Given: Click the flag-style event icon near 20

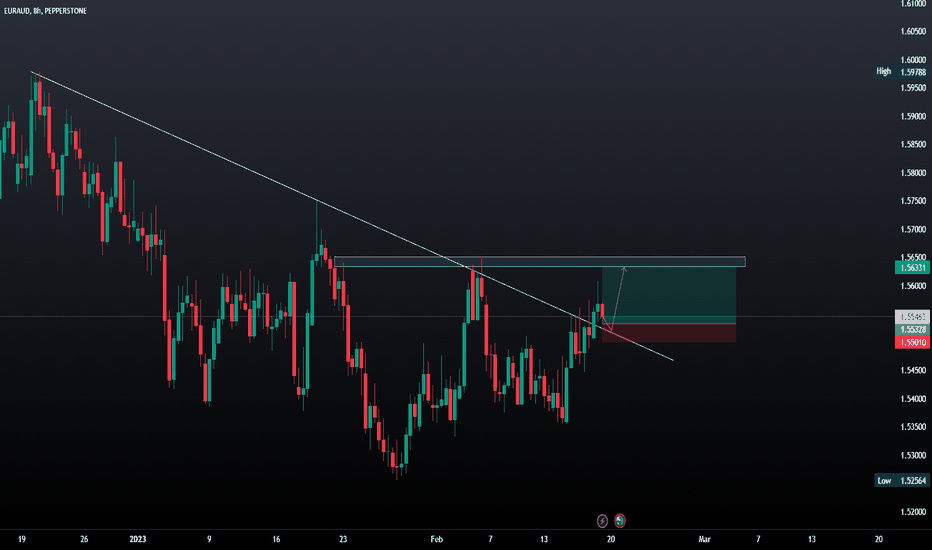Looking at the screenshot, I should click(619, 521).
